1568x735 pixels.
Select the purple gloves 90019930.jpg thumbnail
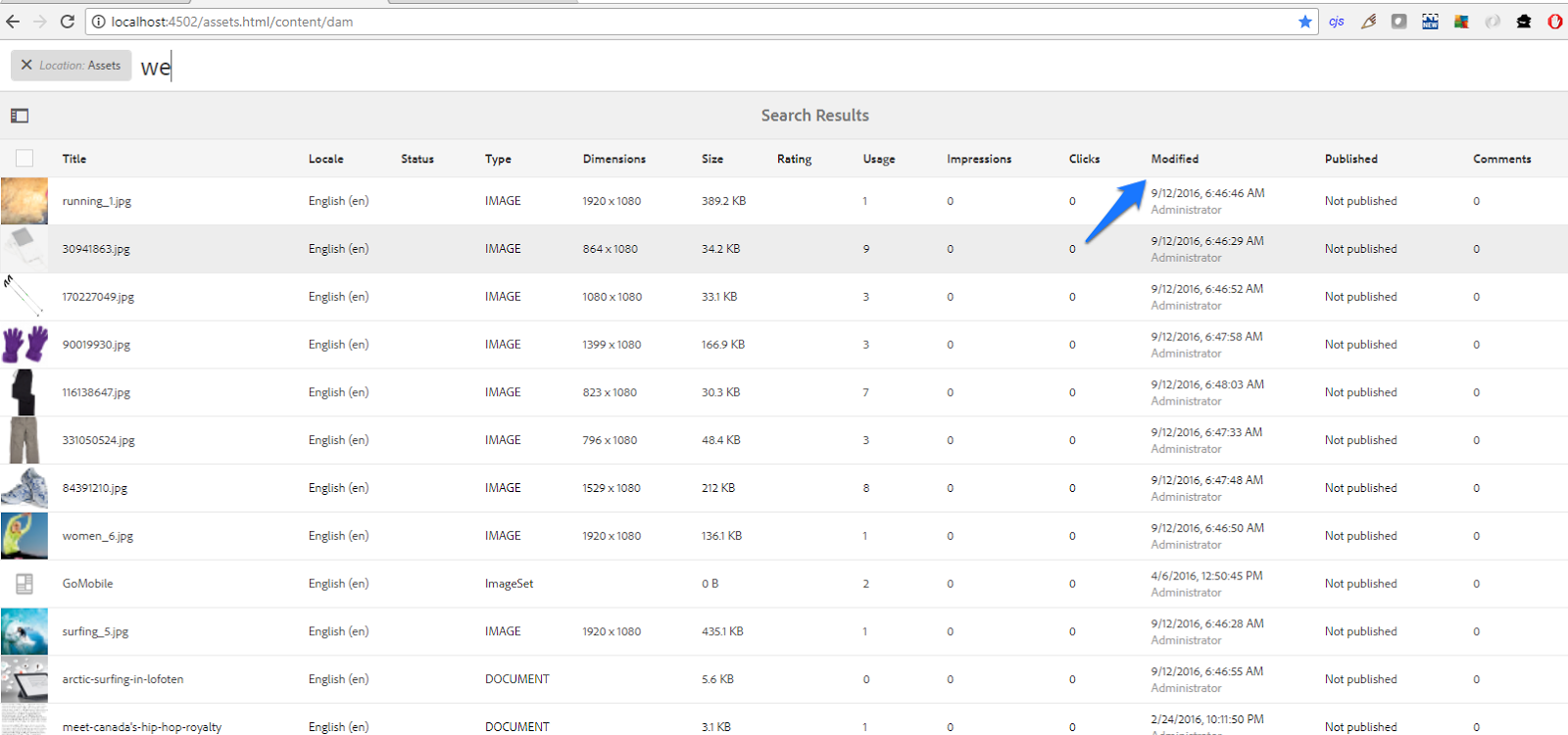[24, 345]
